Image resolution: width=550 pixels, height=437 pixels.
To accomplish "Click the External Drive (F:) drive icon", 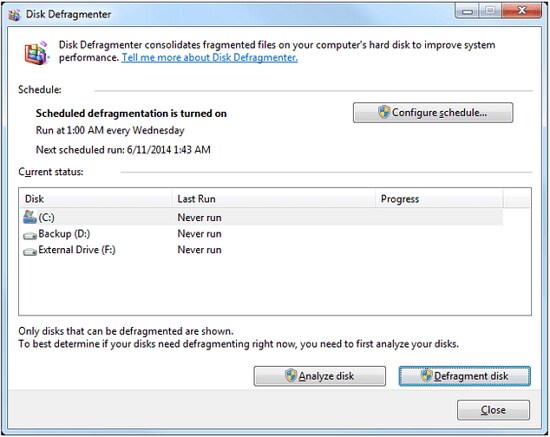I will [x=30, y=252].
